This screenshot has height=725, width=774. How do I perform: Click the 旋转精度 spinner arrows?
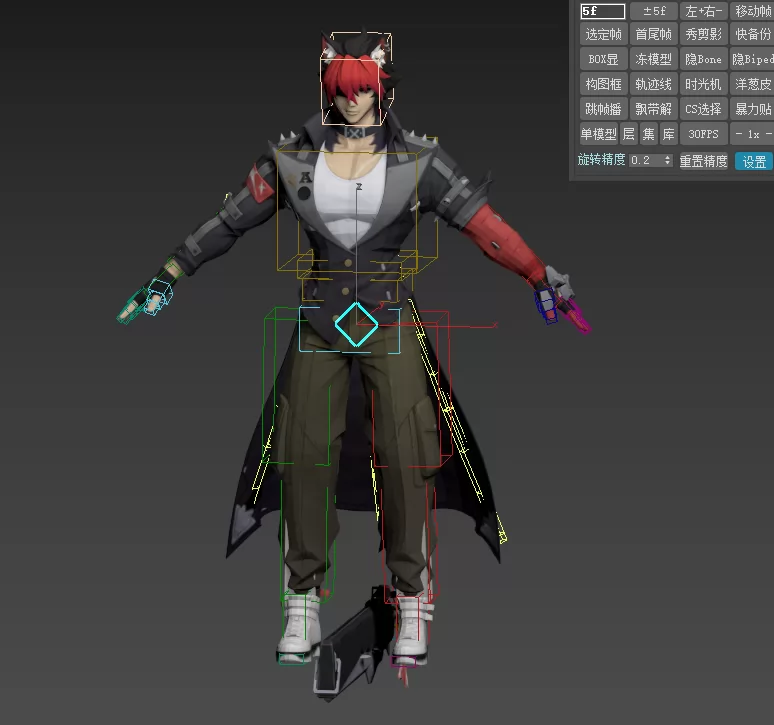click(x=668, y=161)
